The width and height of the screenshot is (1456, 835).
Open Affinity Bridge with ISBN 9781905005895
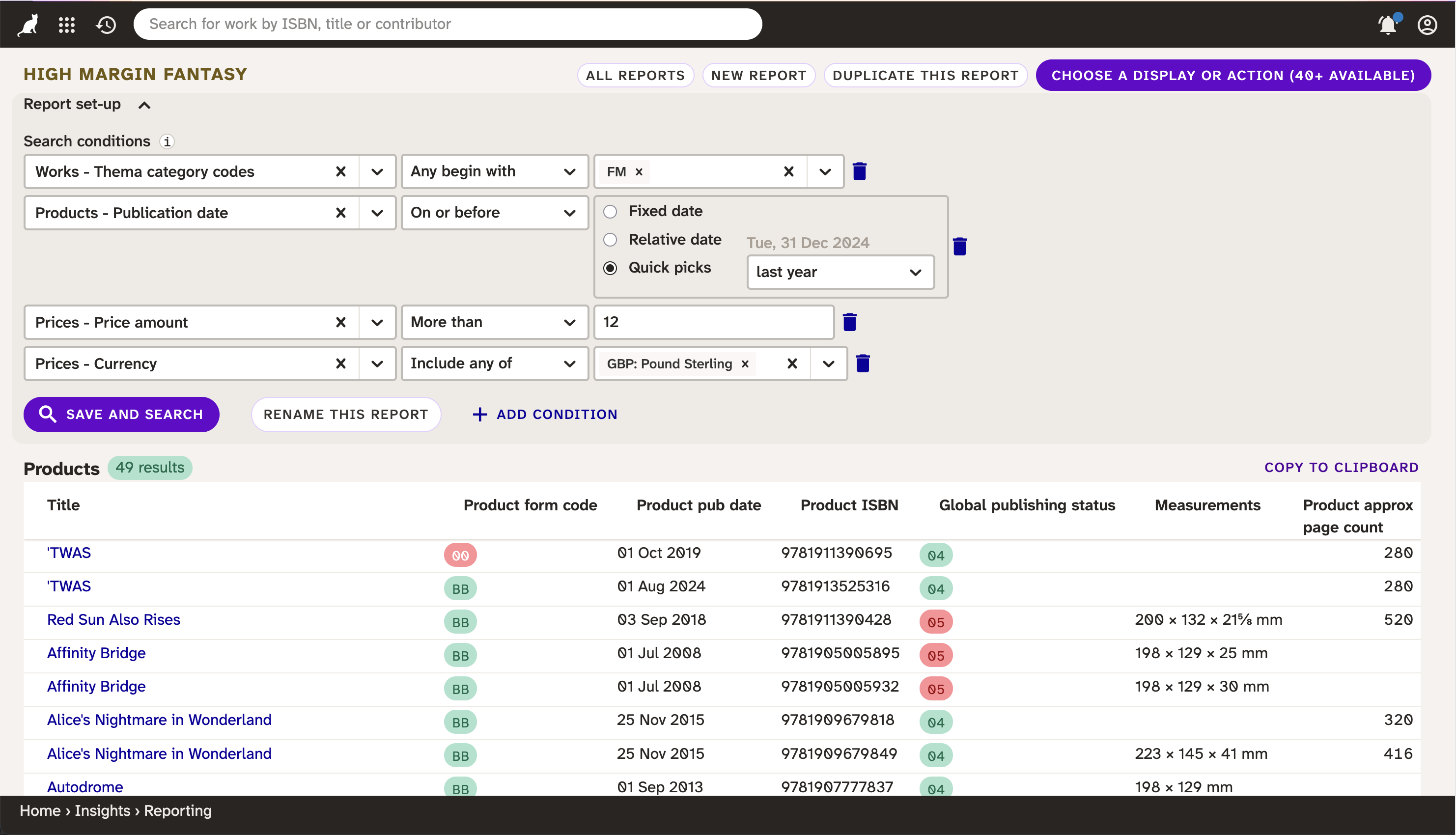click(x=96, y=653)
